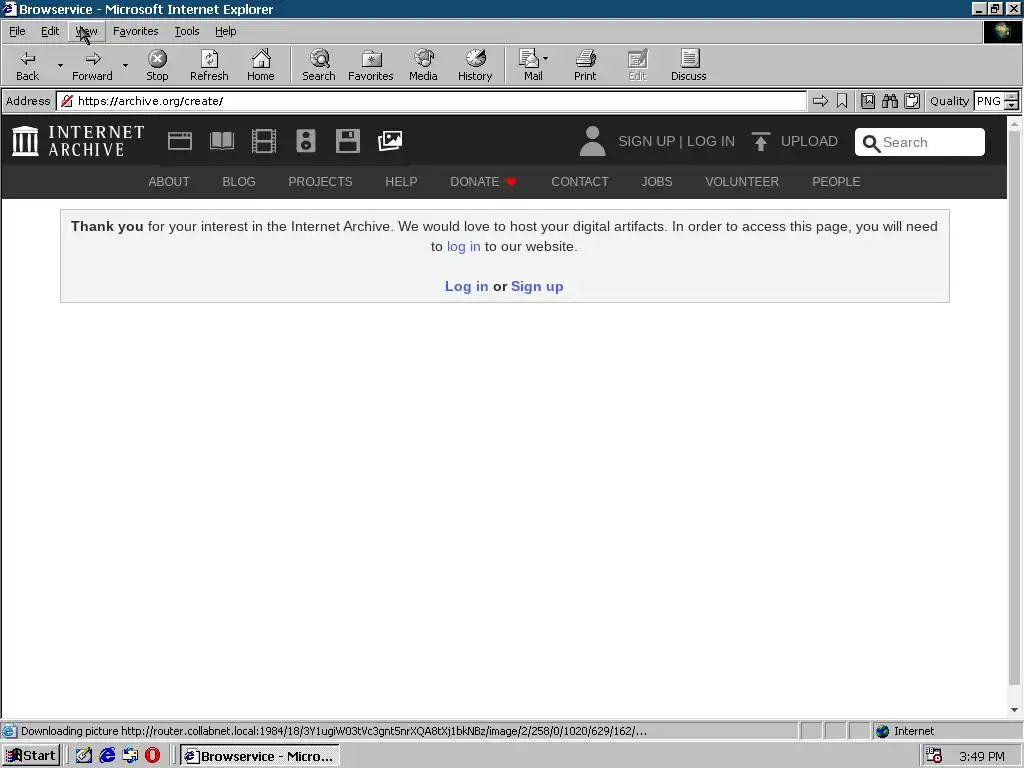Open the JOBS navigation link
1024x768 pixels.
coord(656,182)
